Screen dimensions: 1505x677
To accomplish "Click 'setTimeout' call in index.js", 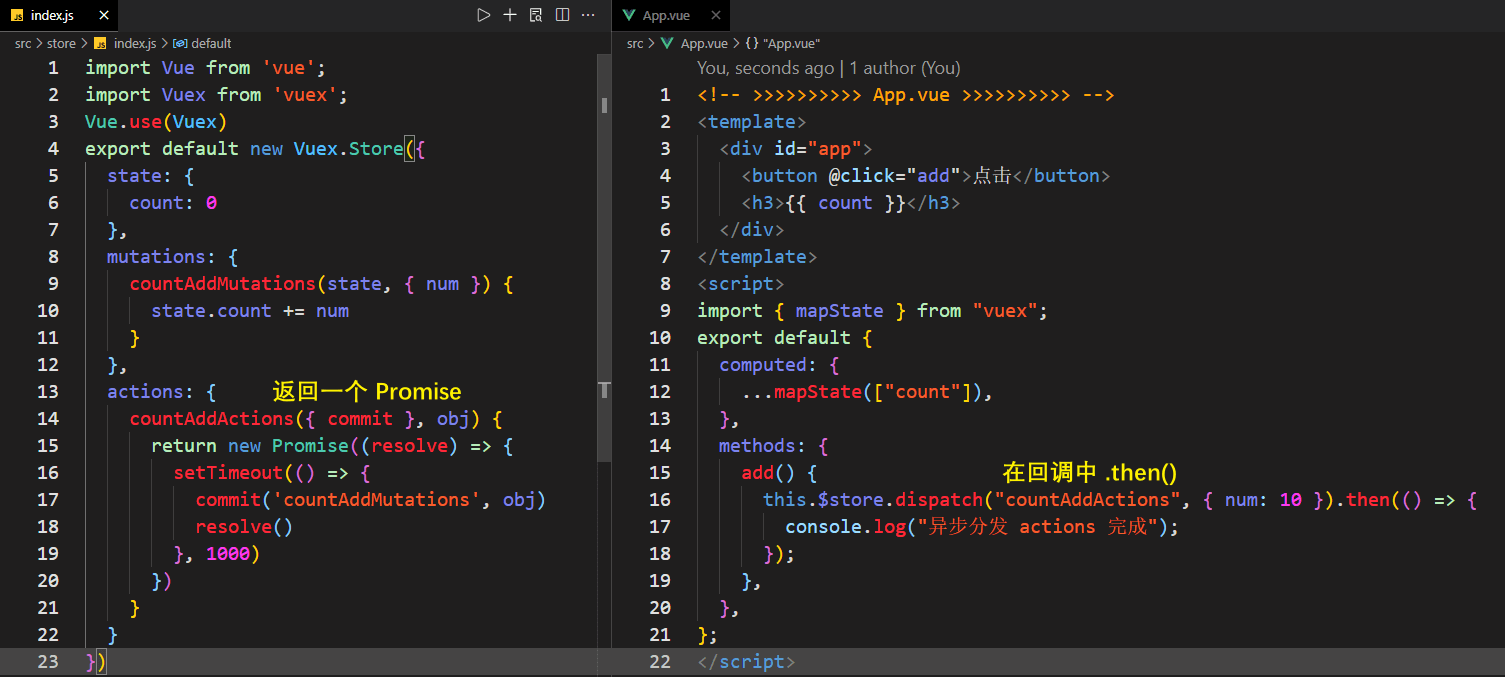I will (228, 472).
